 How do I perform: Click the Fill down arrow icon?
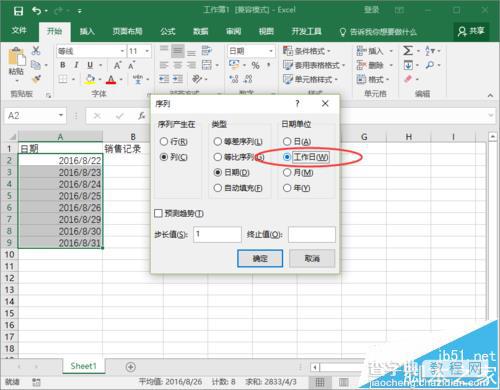(408, 65)
